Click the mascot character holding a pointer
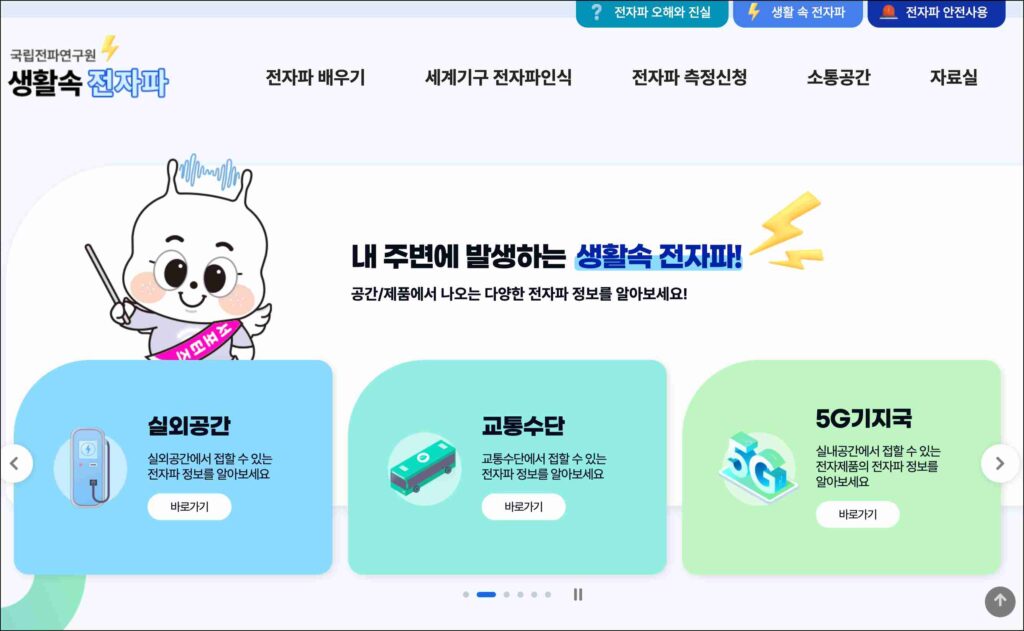This screenshot has height=631, width=1024. pyautogui.click(x=184, y=258)
